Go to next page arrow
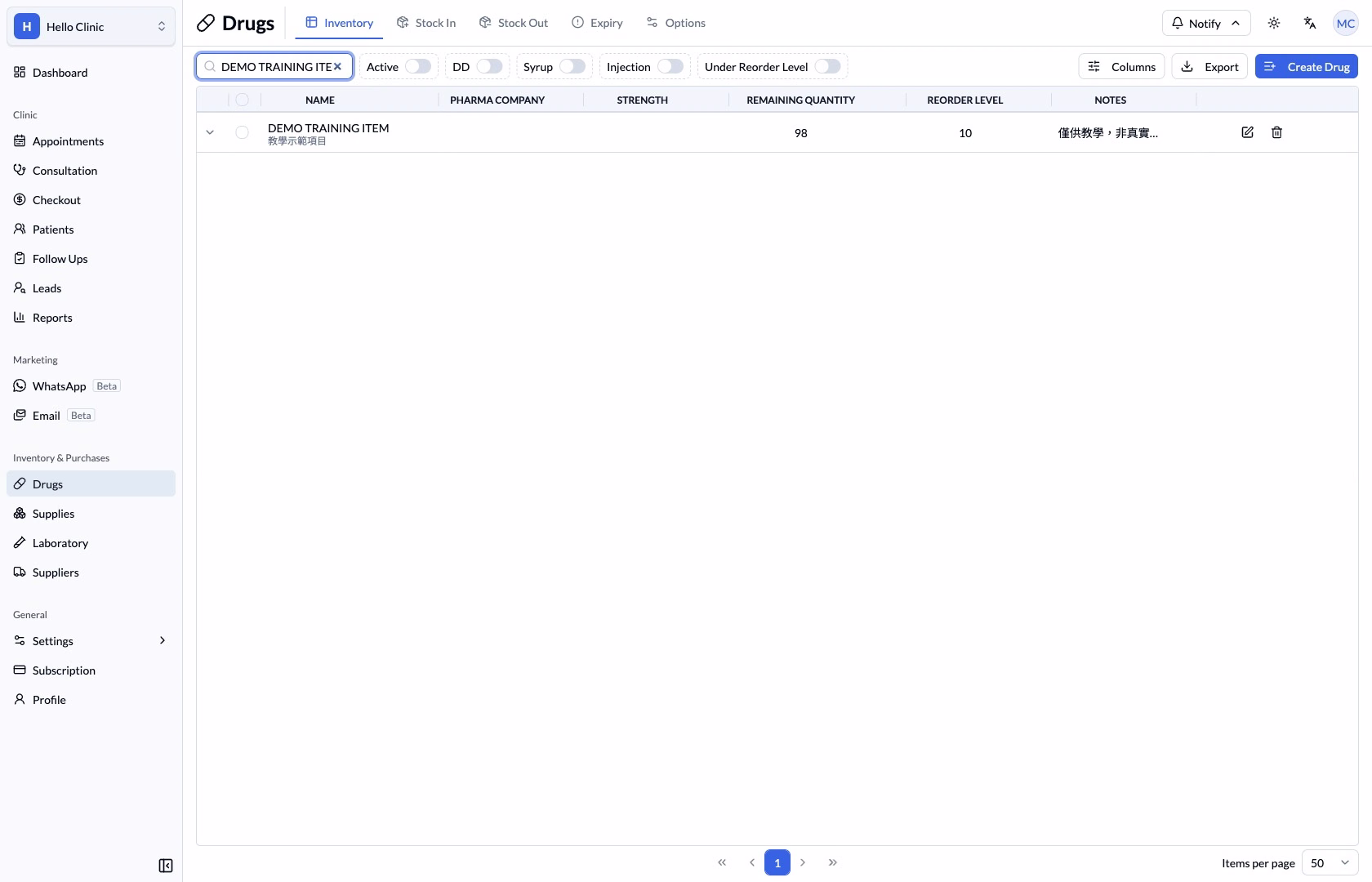 pos(803,862)
